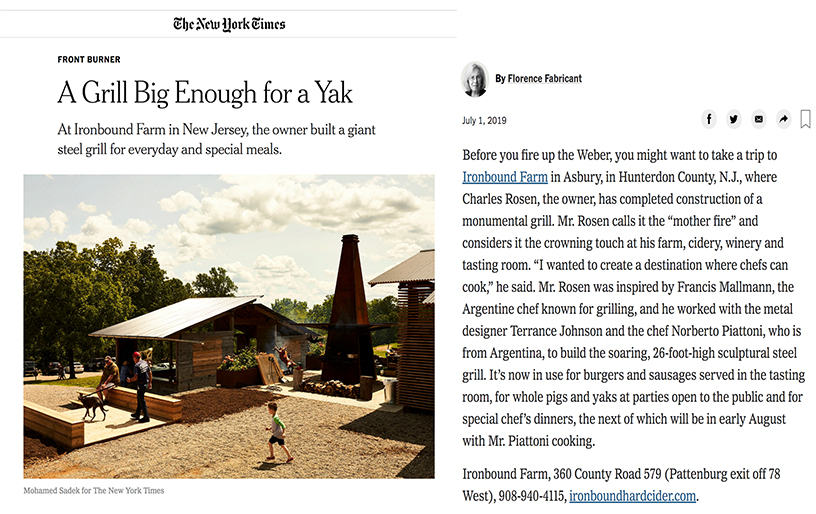The image size is (816, 514).
Task: Go to The New York Times homepage logo
Action: pyautogui.click(x=229, y=24)
